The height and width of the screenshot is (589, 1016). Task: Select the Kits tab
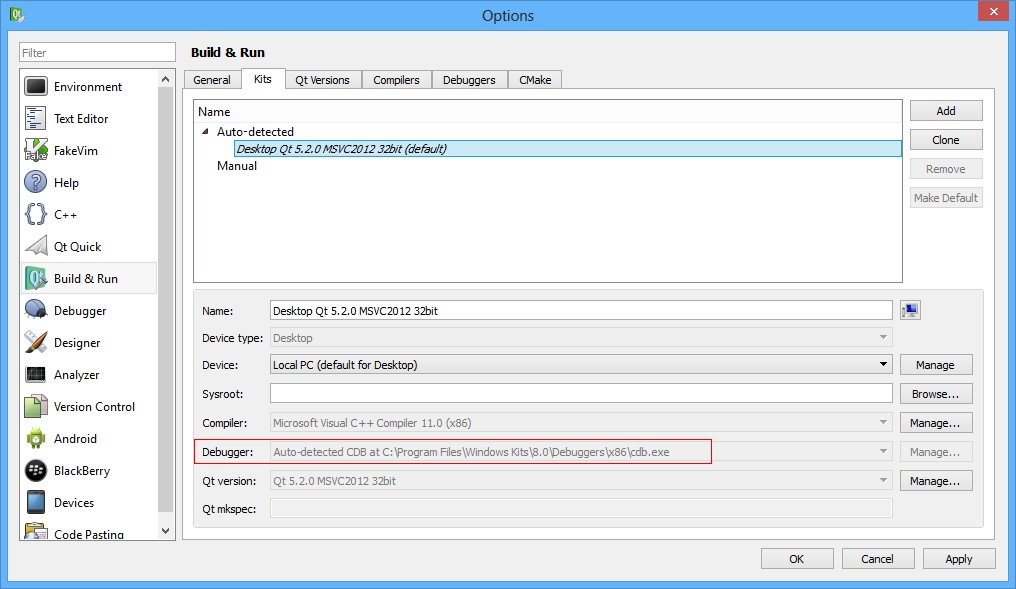tap(263, 79)
